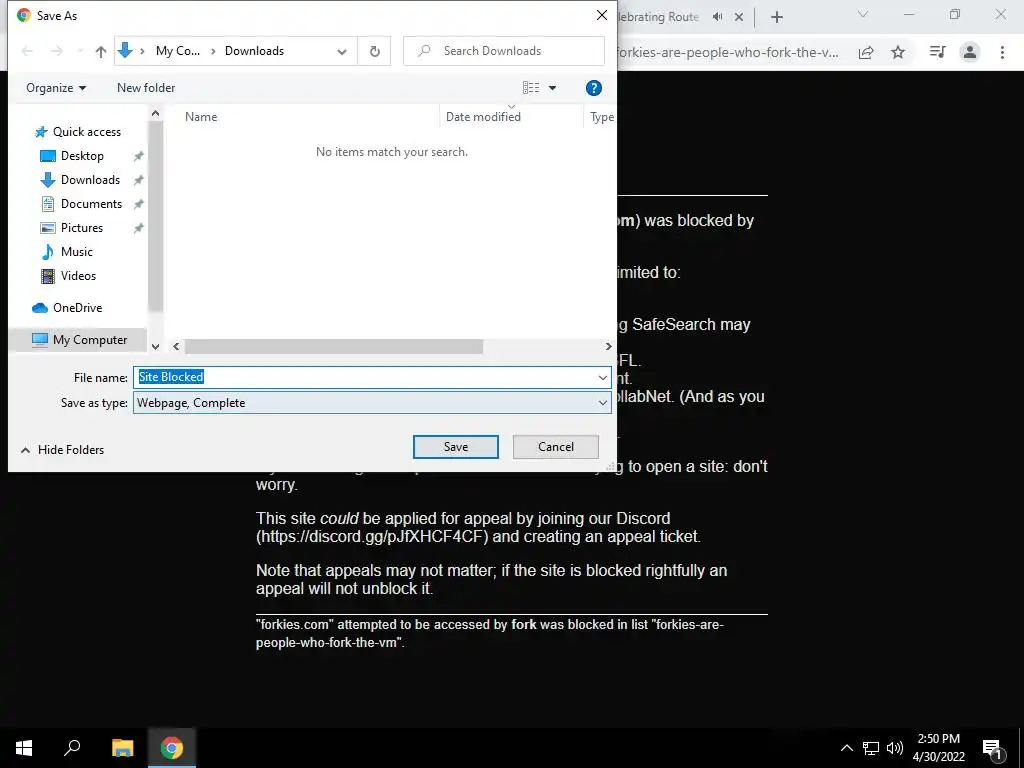Image resolution: width=1024 pixels, height=768 pixels.
Task: Open Chrome three-dot menu
Action: [x=1002, y=52]
